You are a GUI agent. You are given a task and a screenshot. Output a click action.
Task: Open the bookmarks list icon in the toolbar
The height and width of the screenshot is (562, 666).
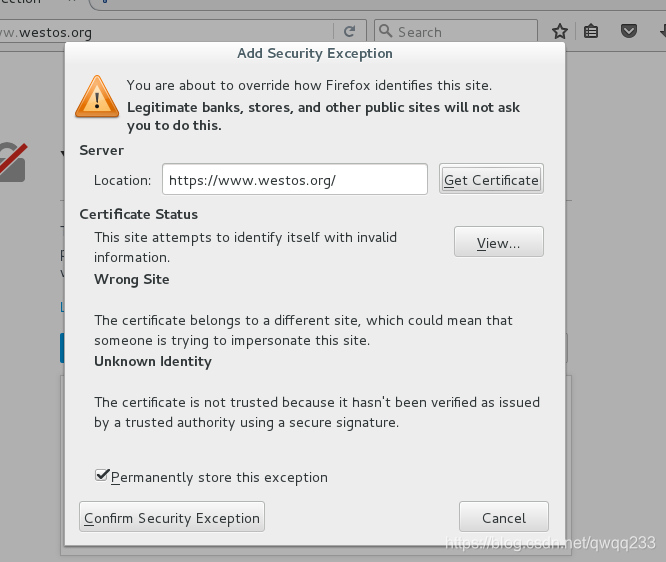(591, 31)
